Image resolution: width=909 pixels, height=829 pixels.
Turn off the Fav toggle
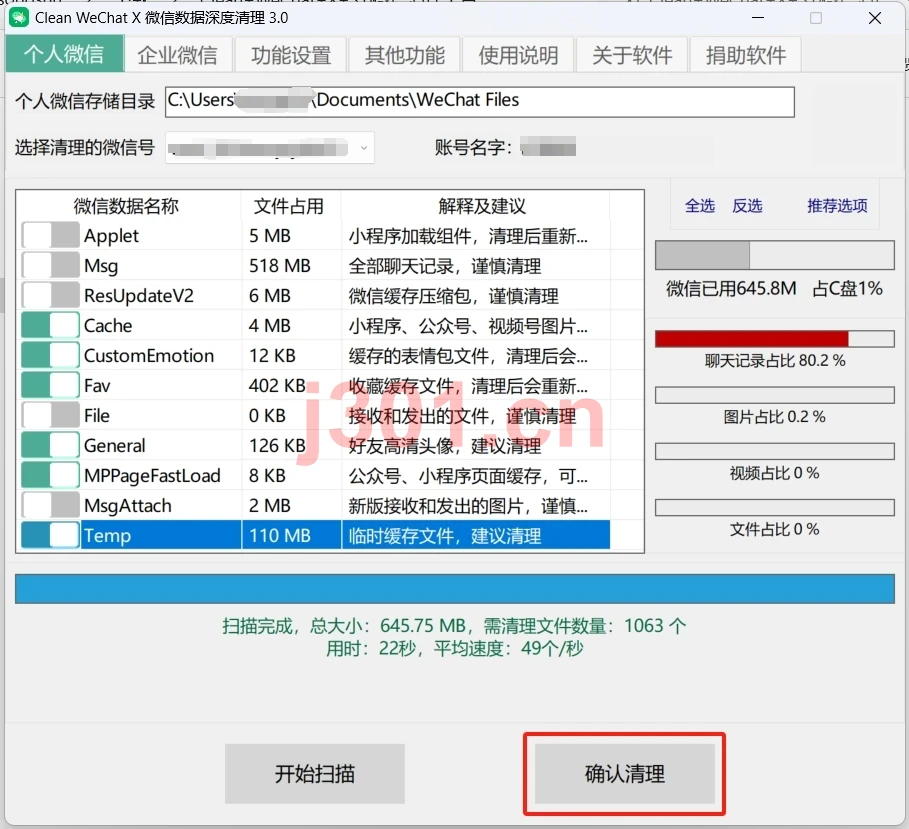[x=50, y=386]
